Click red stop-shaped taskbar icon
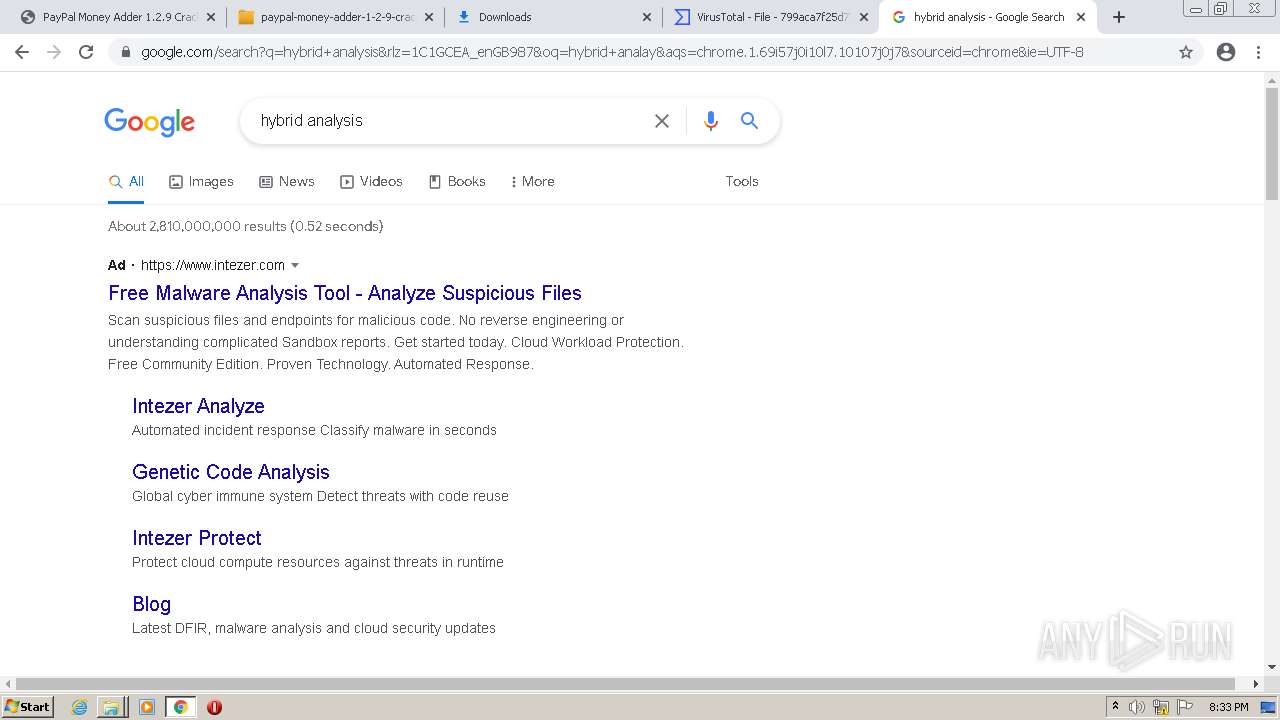 (x=214, y=707)
